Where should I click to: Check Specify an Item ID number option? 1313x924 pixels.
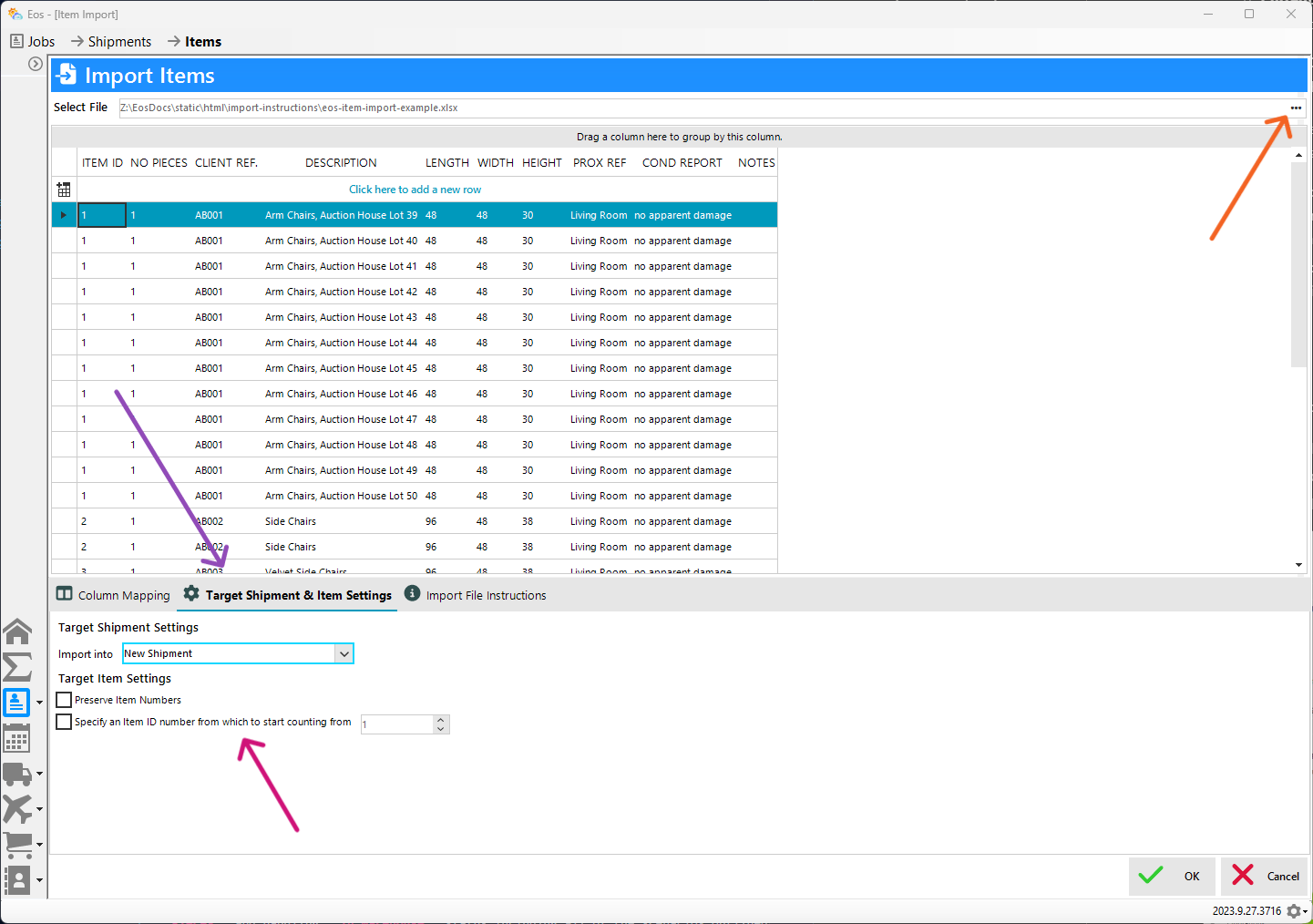coord(63,721)
